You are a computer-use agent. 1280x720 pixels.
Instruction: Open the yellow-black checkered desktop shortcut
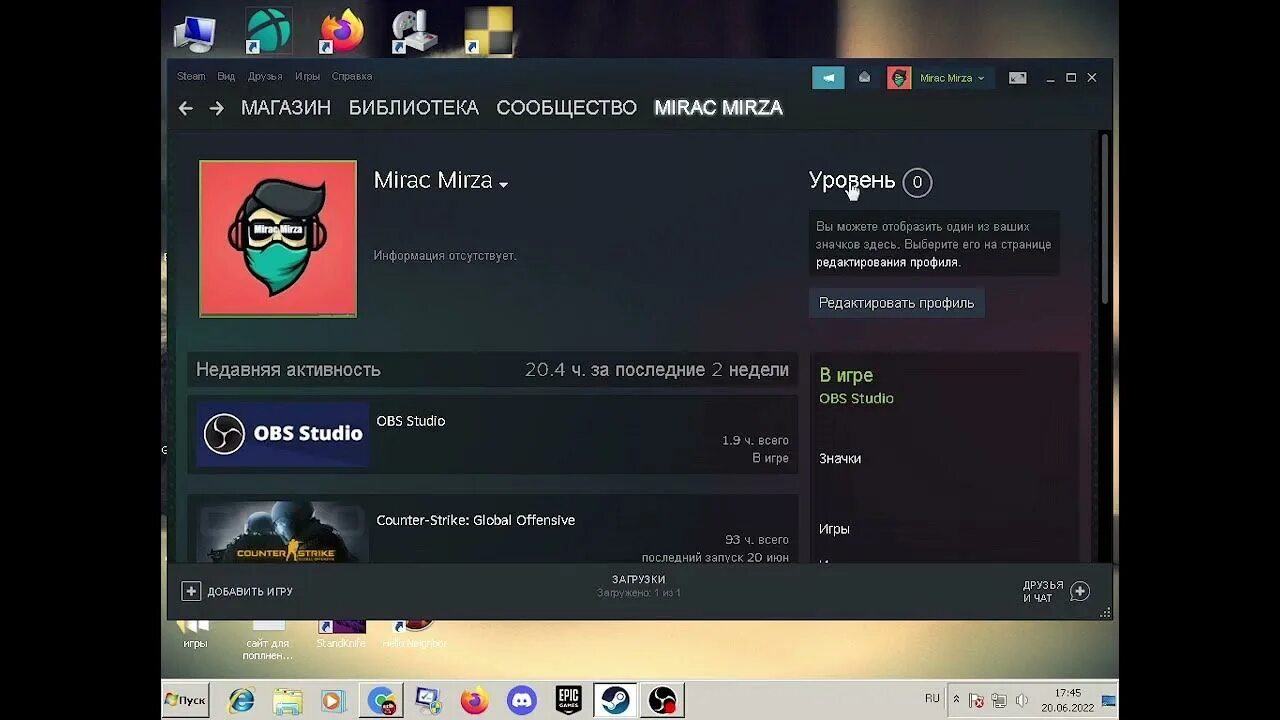pyautogui.click(x=489, y=31)
